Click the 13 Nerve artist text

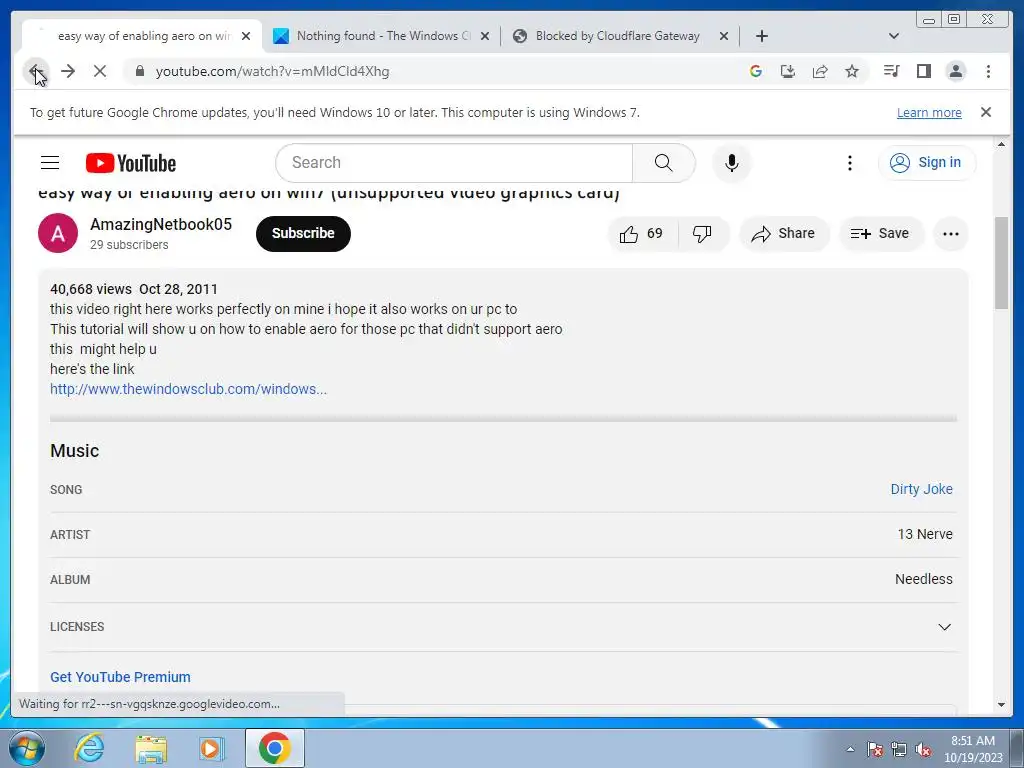(x=925, y=534)
